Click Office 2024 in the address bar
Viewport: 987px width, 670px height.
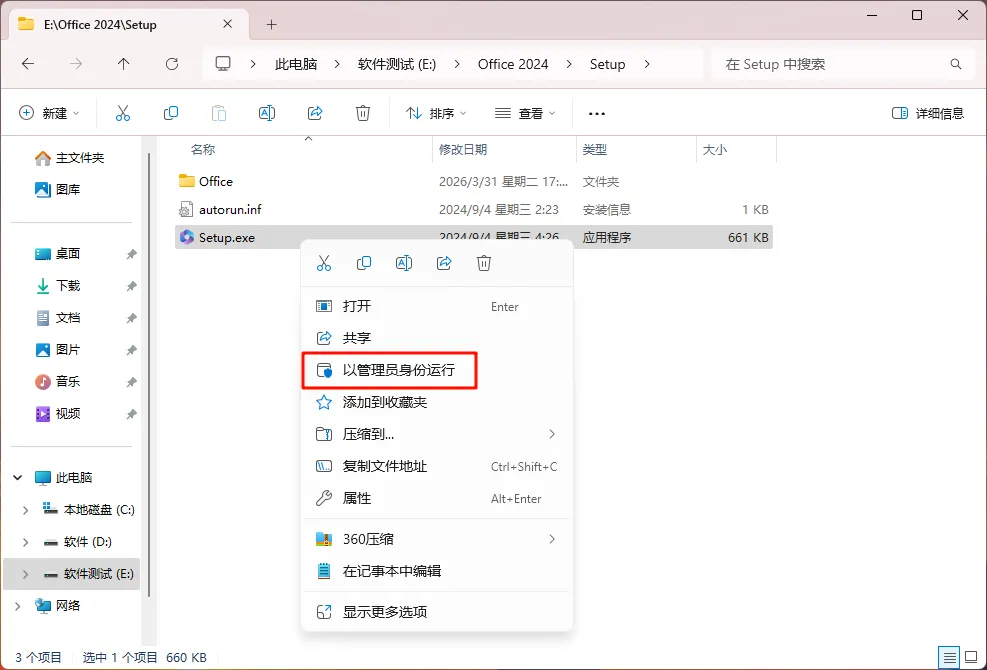pos(513,64)
